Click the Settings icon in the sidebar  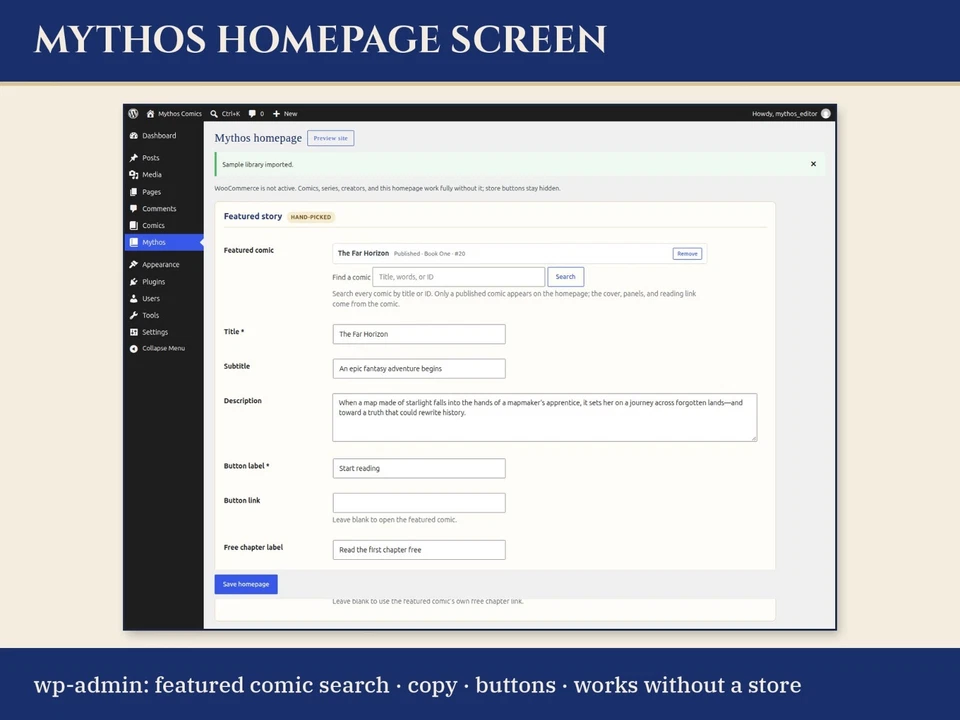(x=133, y=332)
